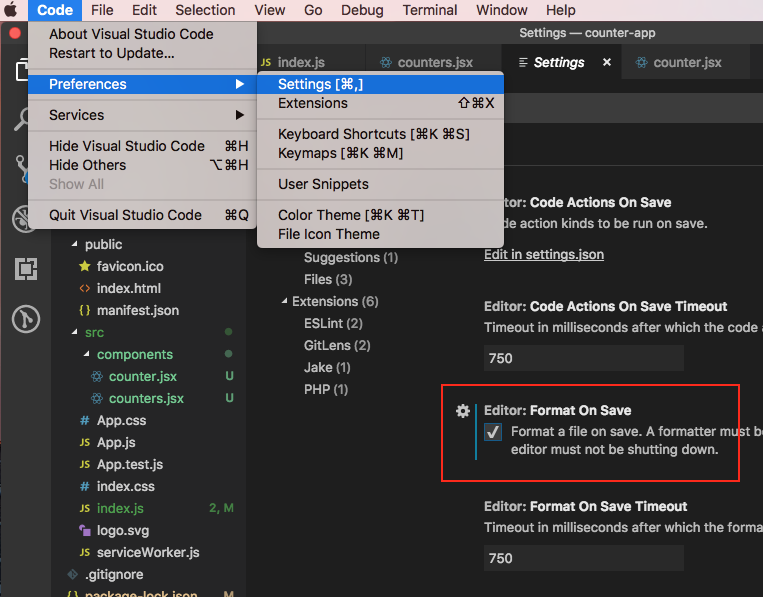Select About Visual Studio Code
Viewport: 763px width, 597px height.
(142, 34)
